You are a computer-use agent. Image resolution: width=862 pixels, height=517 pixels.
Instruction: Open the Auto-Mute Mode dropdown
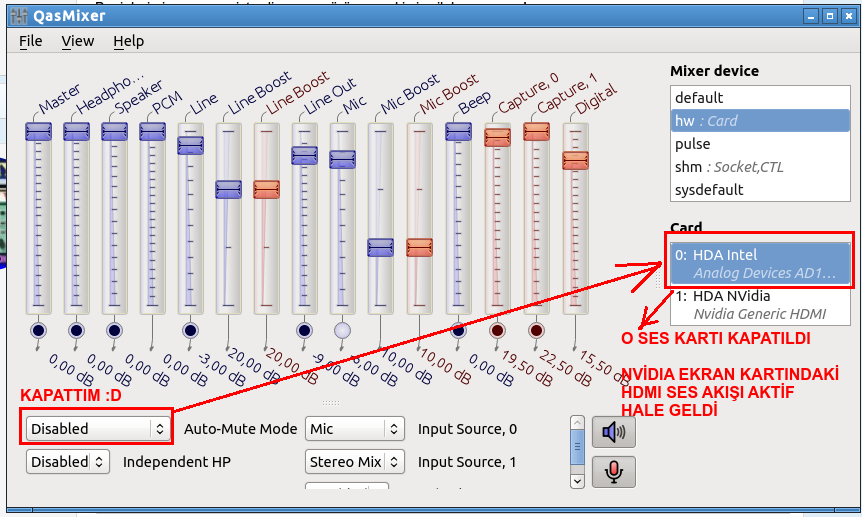(98, 428)
